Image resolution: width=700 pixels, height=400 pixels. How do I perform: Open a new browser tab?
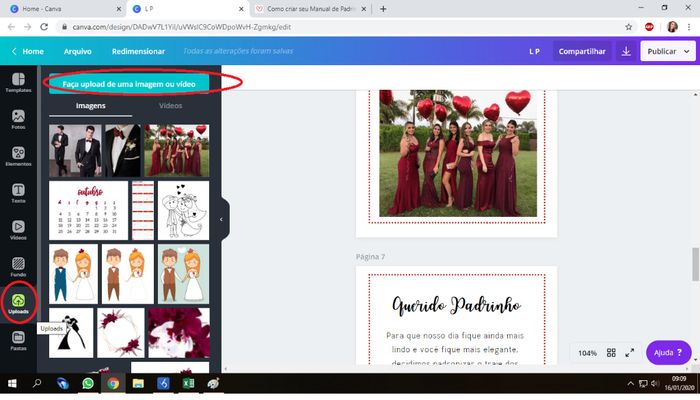[x=383, y=8]
